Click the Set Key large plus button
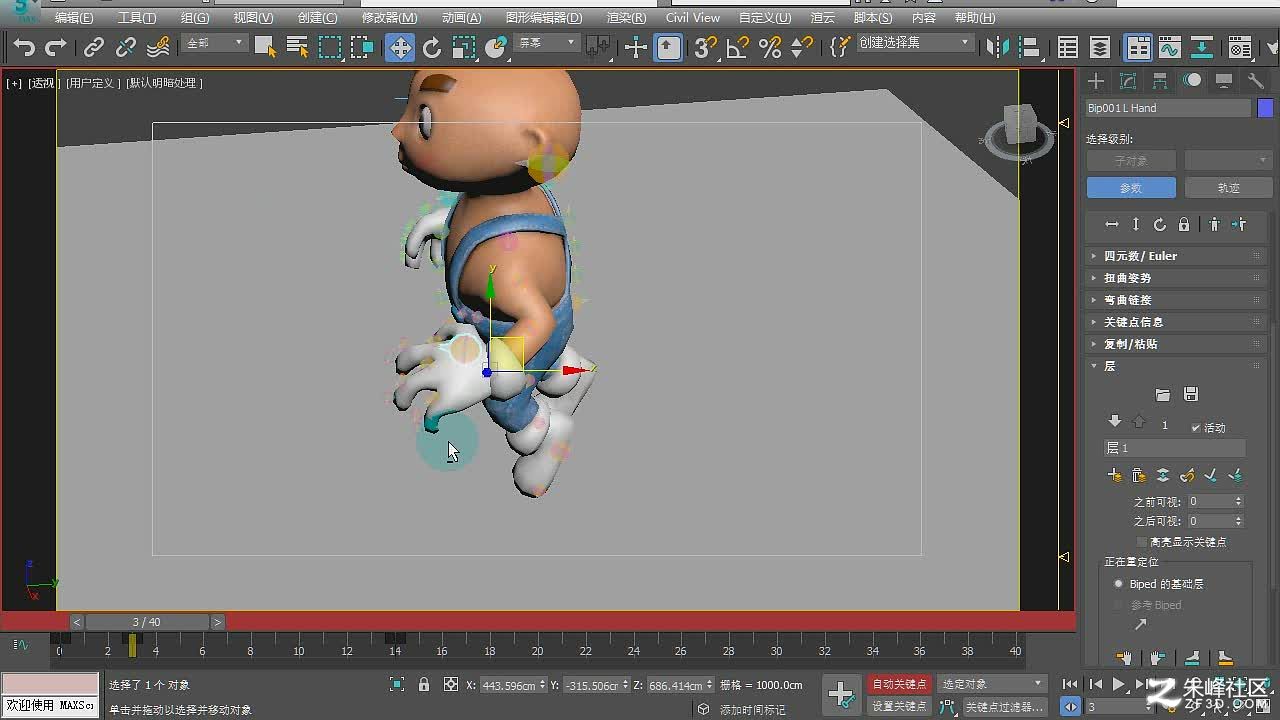 [x=841, y=694]
